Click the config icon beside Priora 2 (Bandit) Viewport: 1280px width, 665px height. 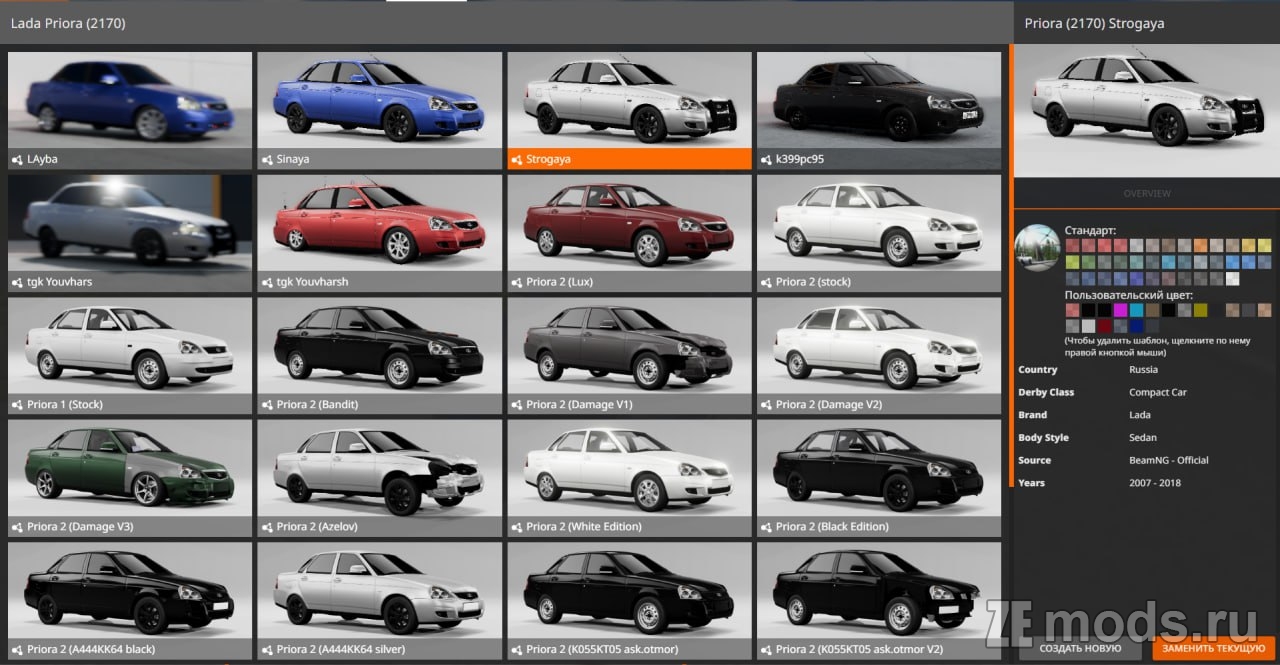click(x=267, y=404)
